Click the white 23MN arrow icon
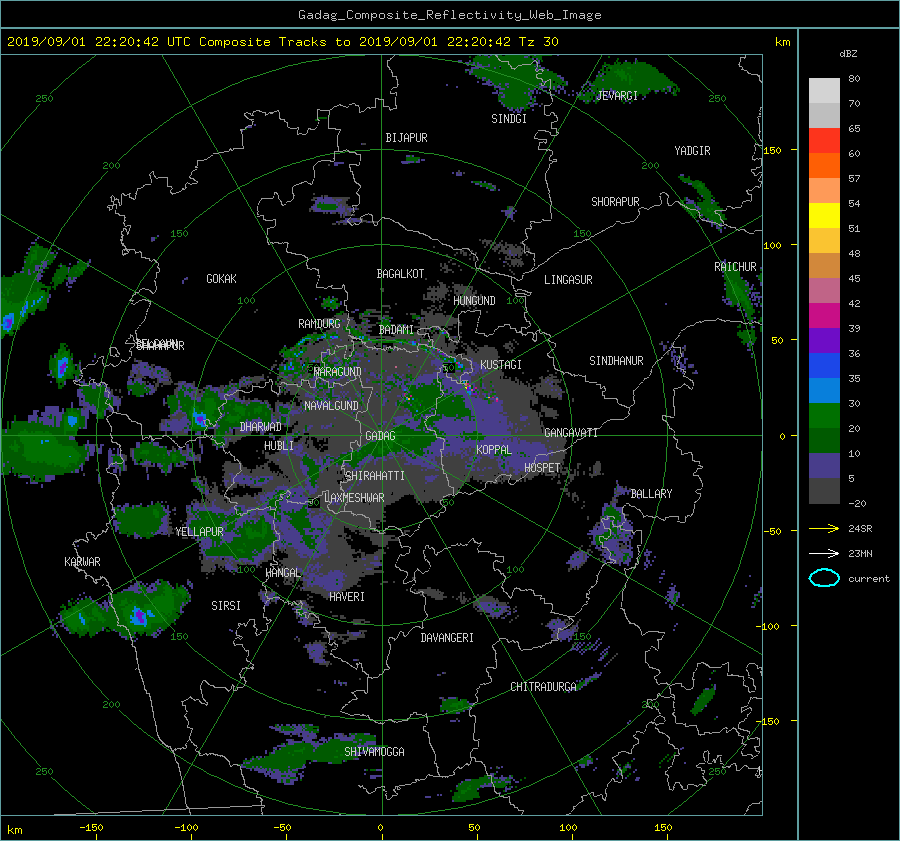This screenshot has width=900, height=841. click(x=824, y=553)
